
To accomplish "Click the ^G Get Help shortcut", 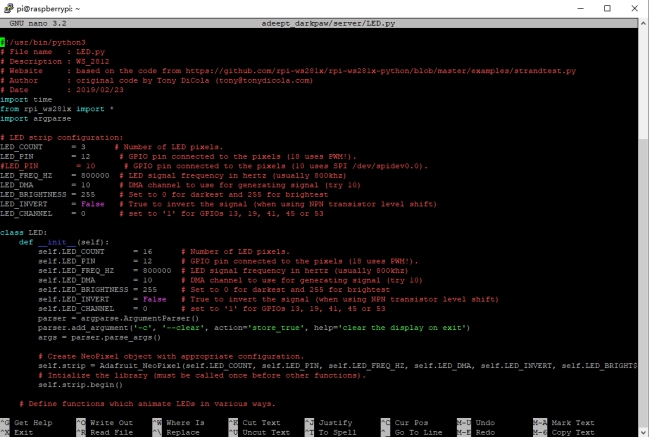I will tap(27, 423).
